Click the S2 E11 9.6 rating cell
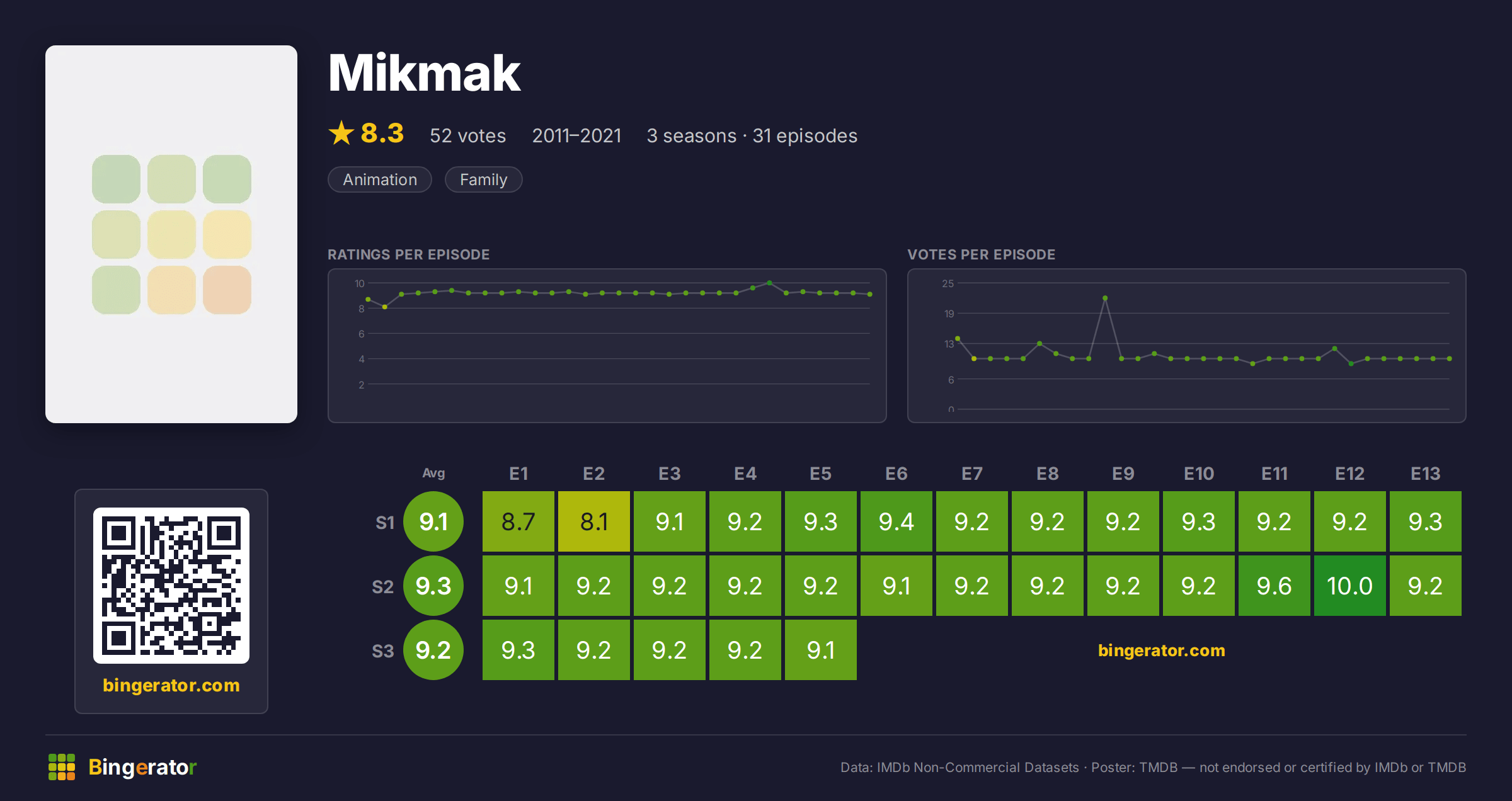 (x=1274, y=586)
